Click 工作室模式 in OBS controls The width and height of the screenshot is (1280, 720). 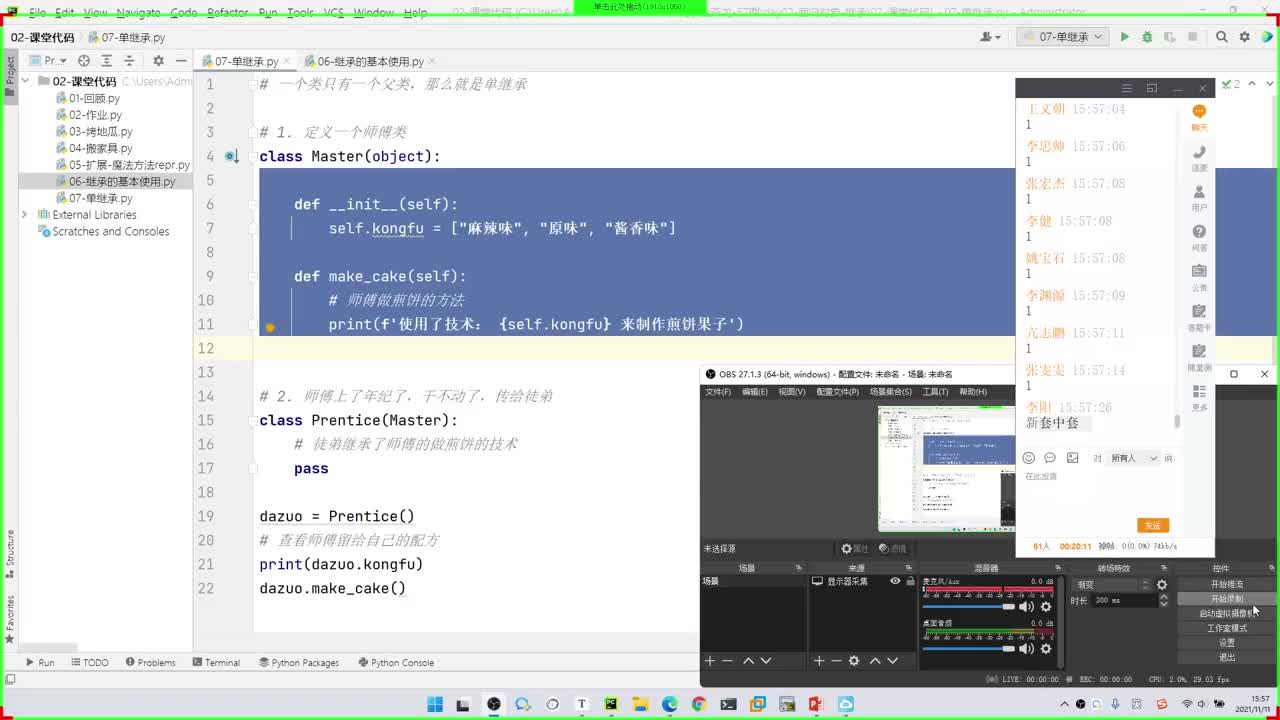click(1227, 628)
